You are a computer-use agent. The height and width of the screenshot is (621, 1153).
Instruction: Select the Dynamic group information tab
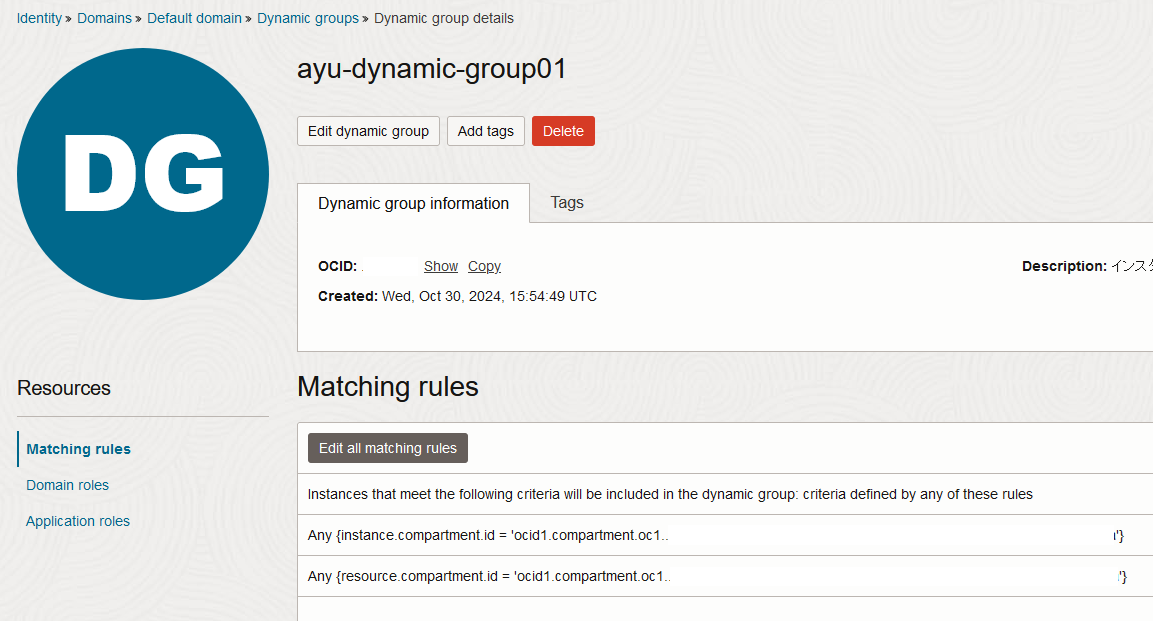click(413, 202)
